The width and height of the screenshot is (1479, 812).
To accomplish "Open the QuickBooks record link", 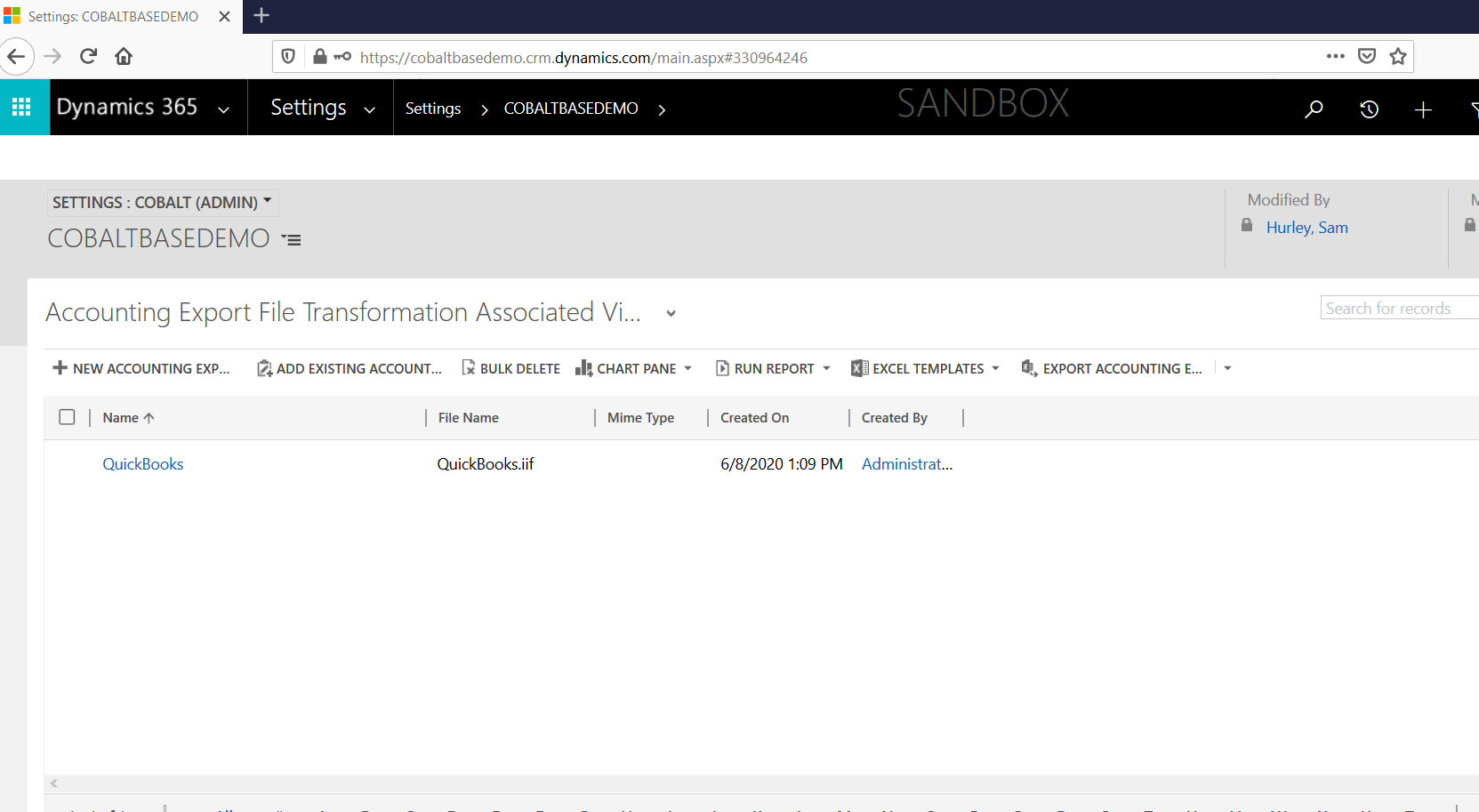I will pos(142,463).
